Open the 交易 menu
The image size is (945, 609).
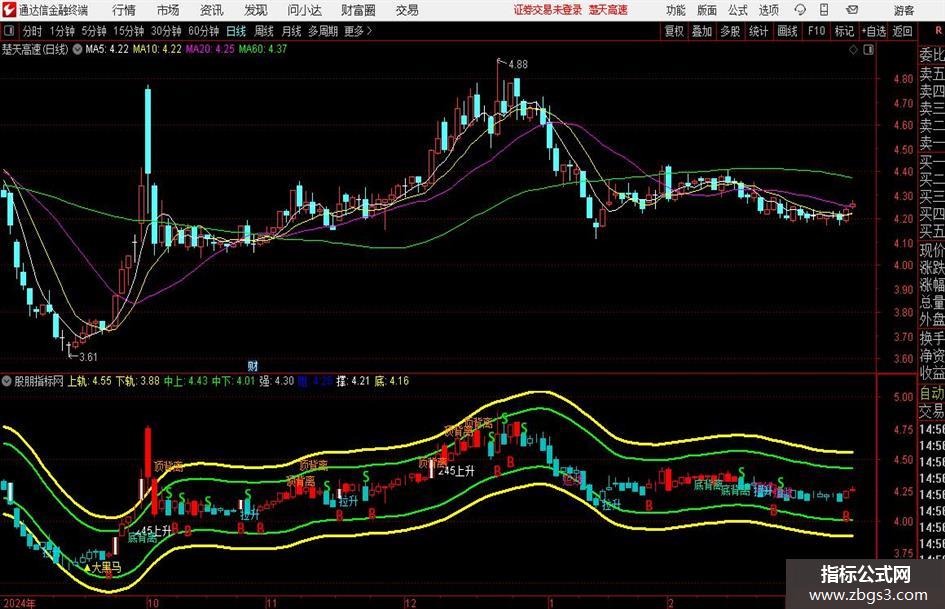pyautogui.click(x=407, y=10)
